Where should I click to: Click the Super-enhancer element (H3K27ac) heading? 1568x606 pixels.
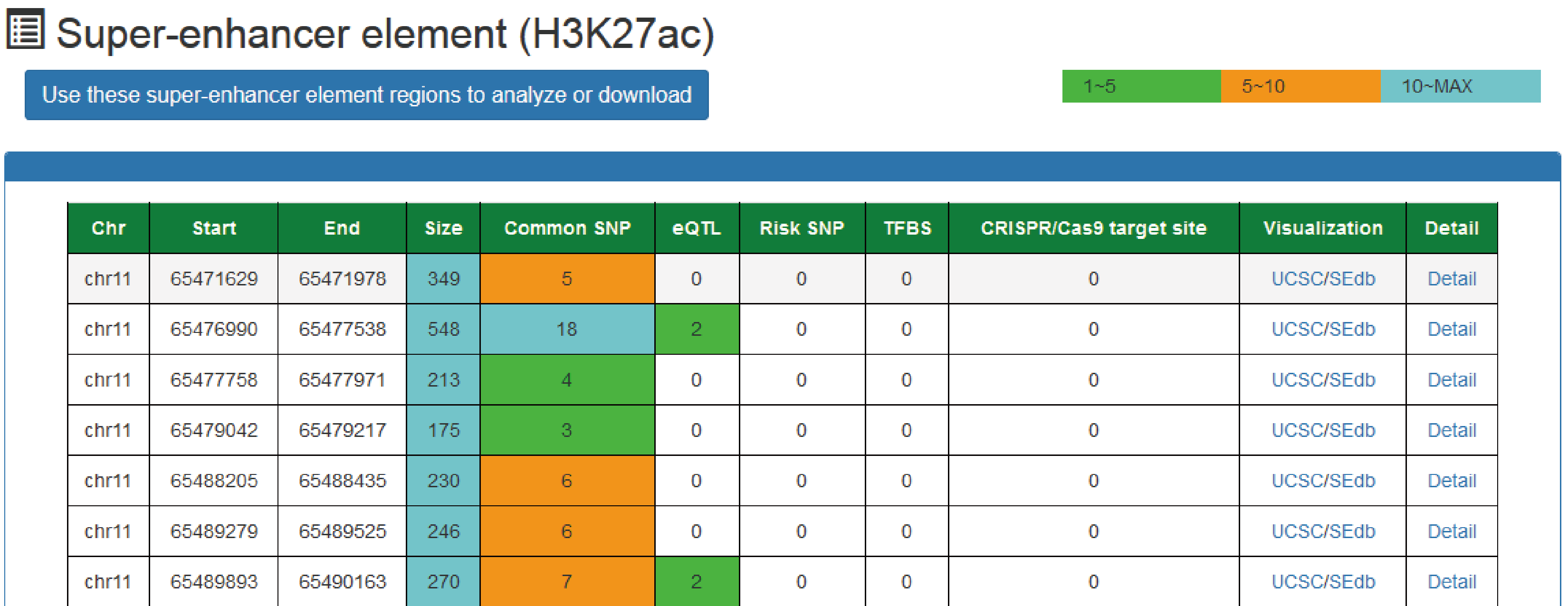(x=385, y=33)
